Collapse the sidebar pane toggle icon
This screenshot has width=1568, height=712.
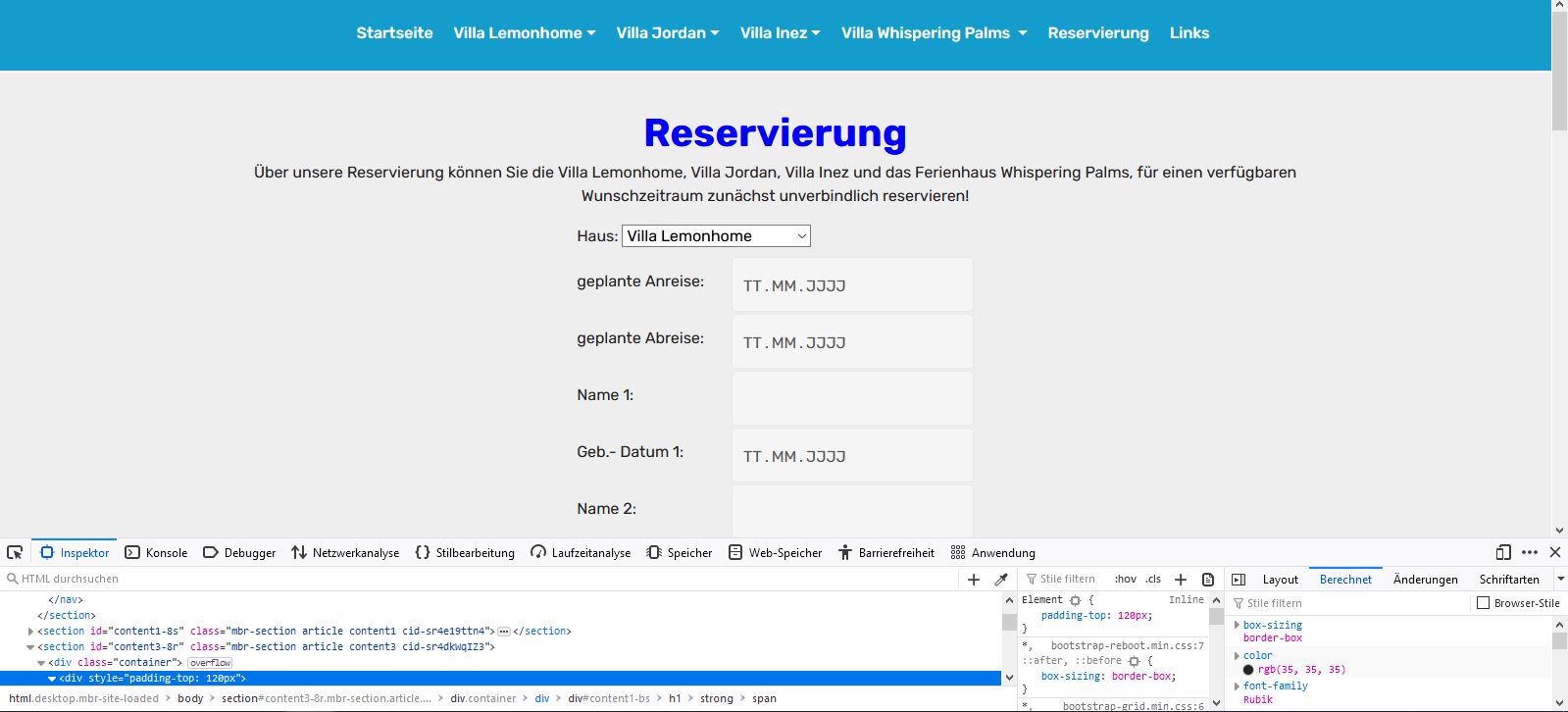[1239, 580]
